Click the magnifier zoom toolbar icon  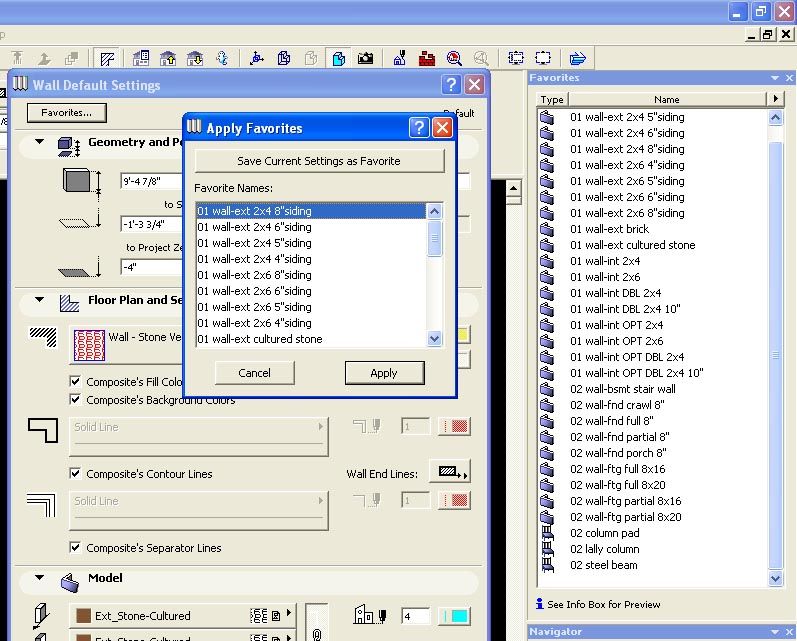click(454, 58)
